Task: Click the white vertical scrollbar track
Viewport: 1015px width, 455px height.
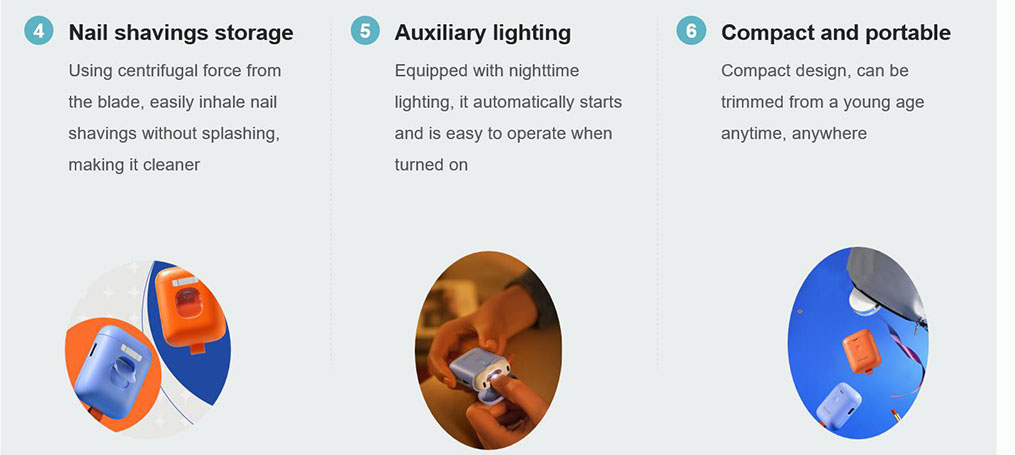Action: click(1005, 227)
